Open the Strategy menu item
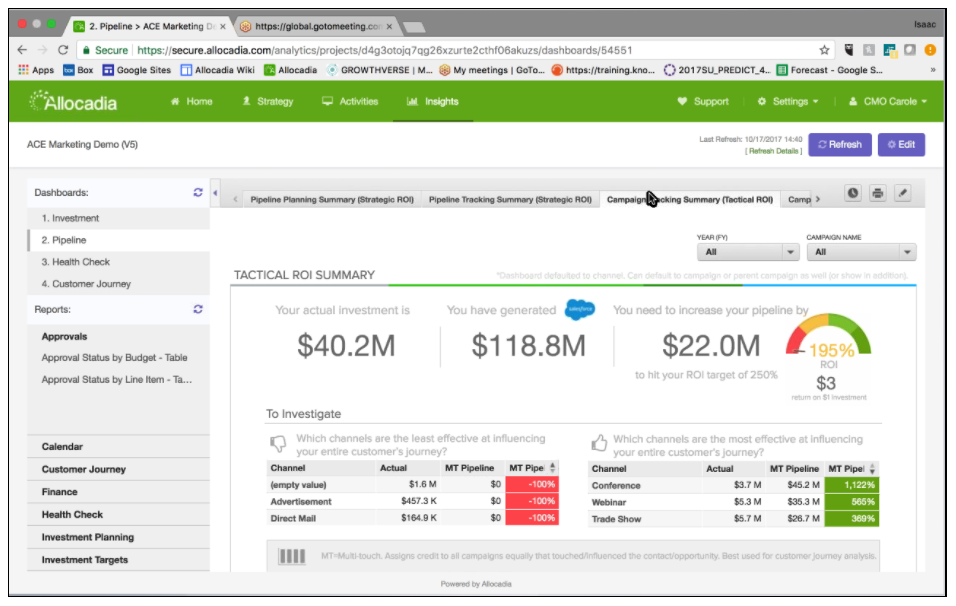 268,102
